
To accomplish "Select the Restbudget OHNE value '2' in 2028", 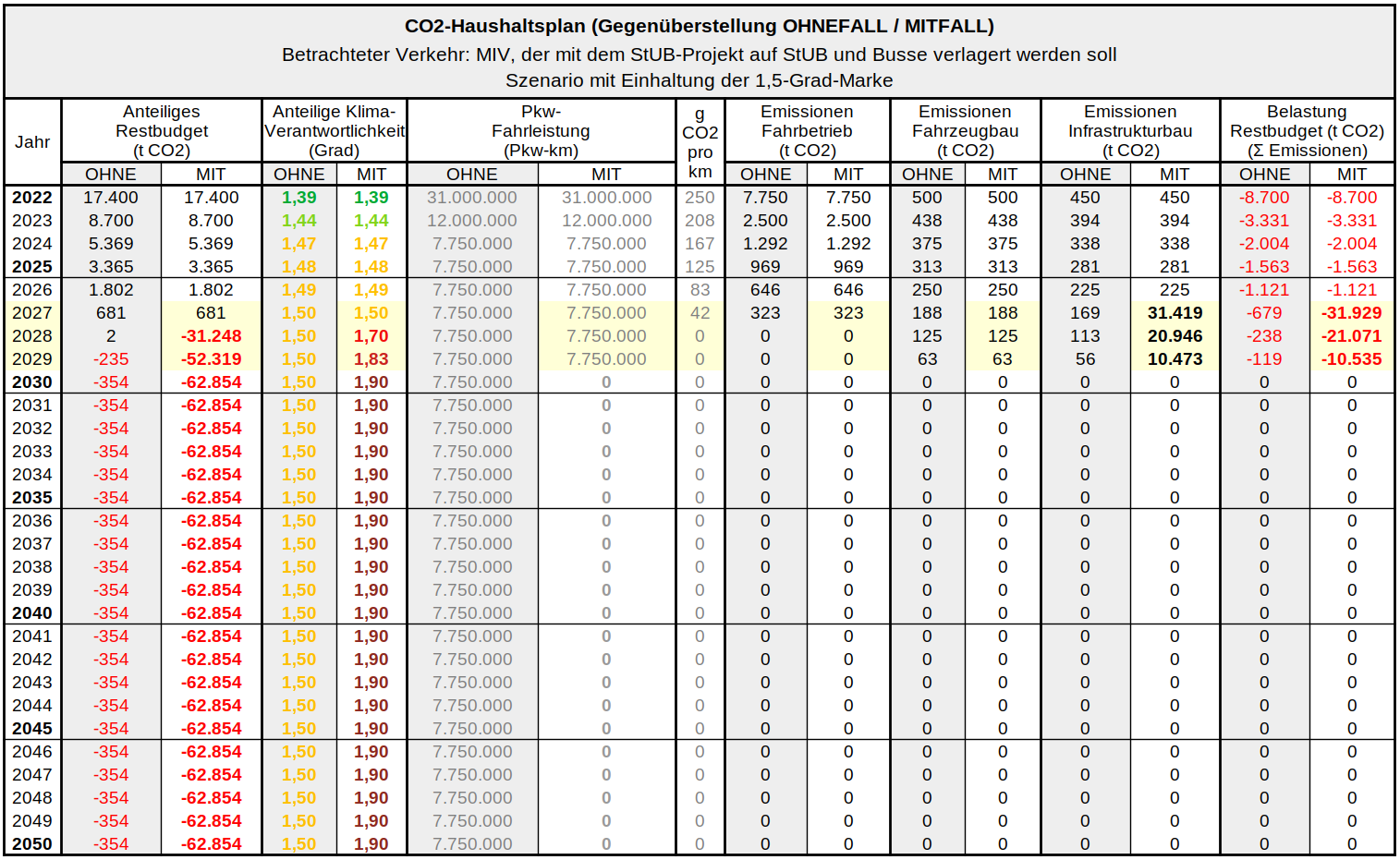I will tap(111, 336).
